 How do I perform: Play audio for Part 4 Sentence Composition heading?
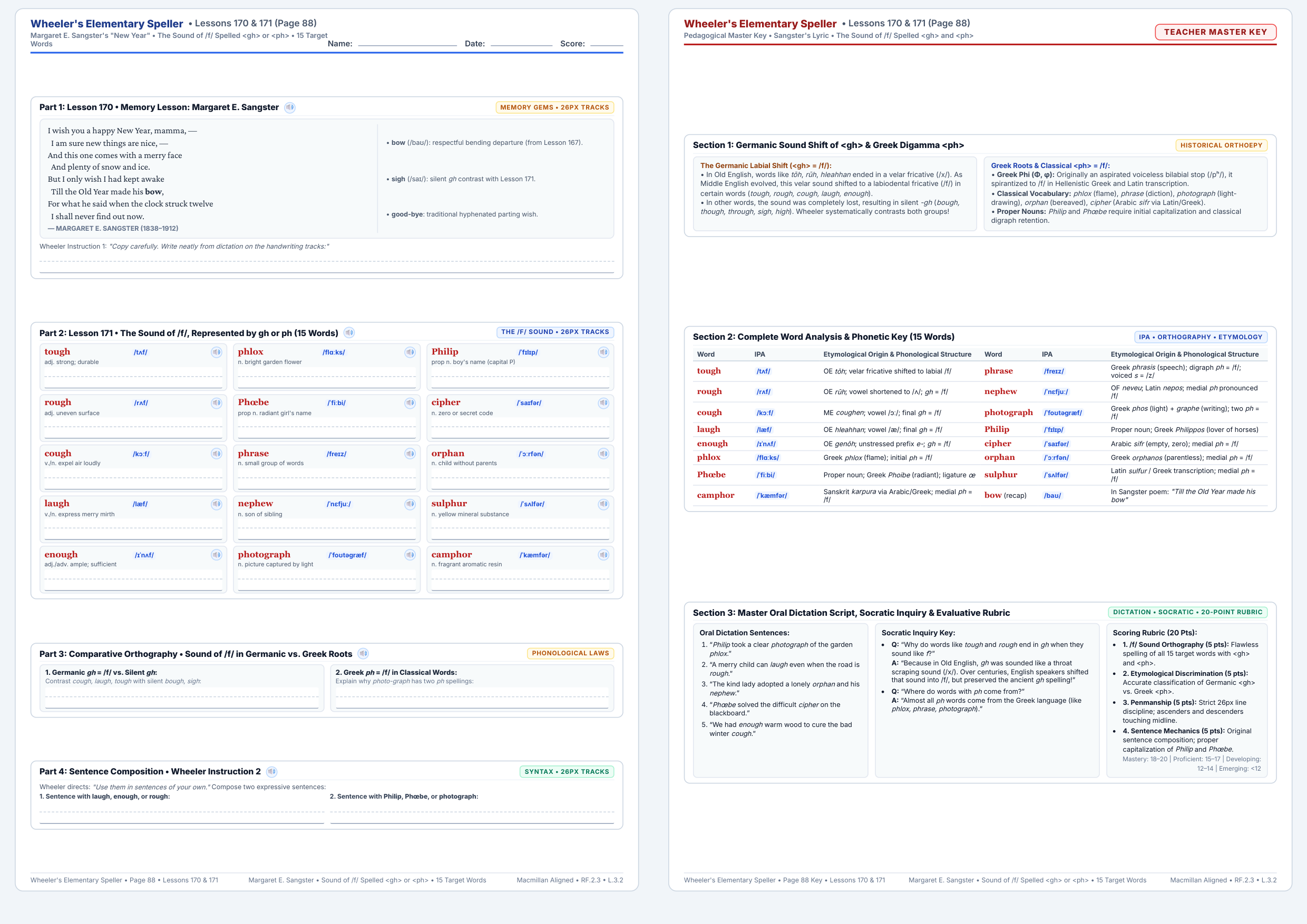pyautogui.click(x=271, y=772)
